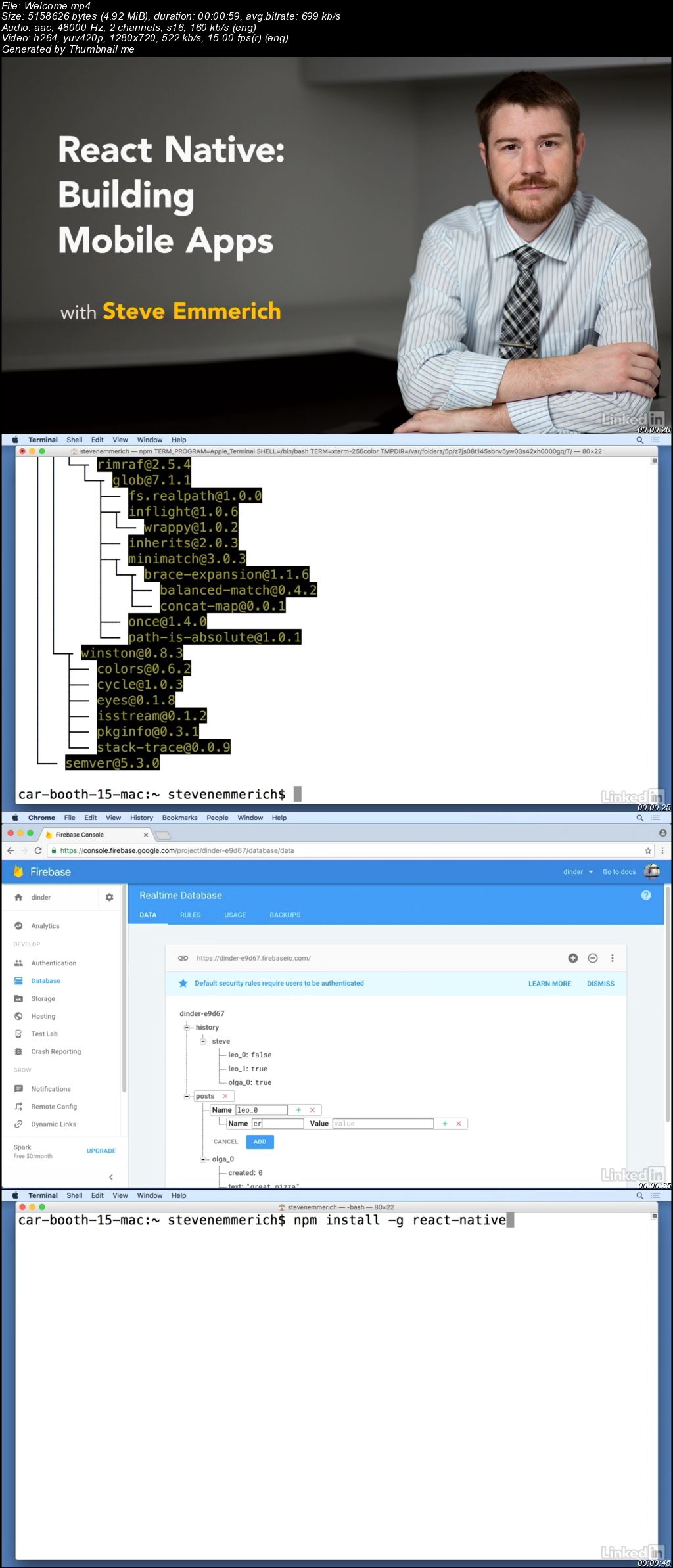This screenshot has width=673, height=1568.
Task: Click green plus on the Value row
Action: [445, 1124]
